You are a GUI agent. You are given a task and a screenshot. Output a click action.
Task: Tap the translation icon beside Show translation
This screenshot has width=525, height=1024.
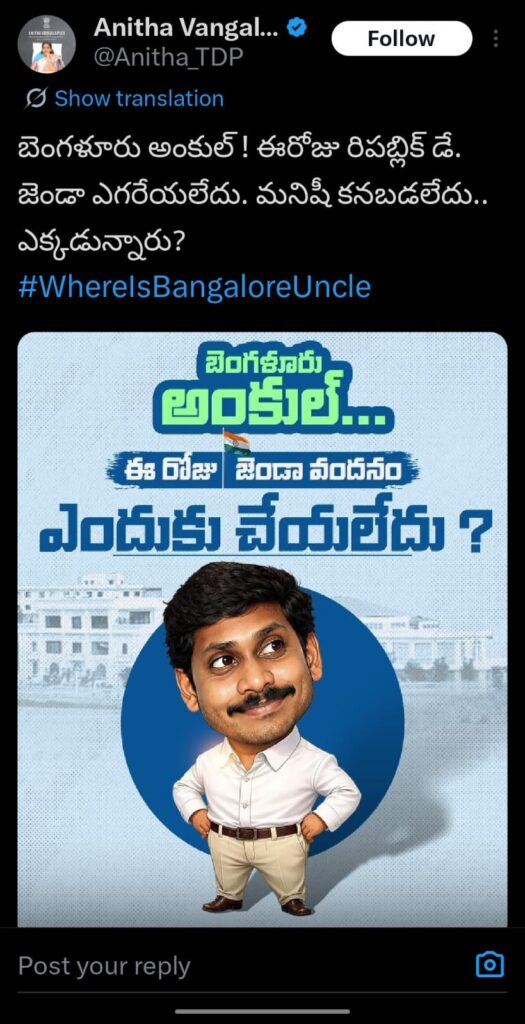click(35, 99)
